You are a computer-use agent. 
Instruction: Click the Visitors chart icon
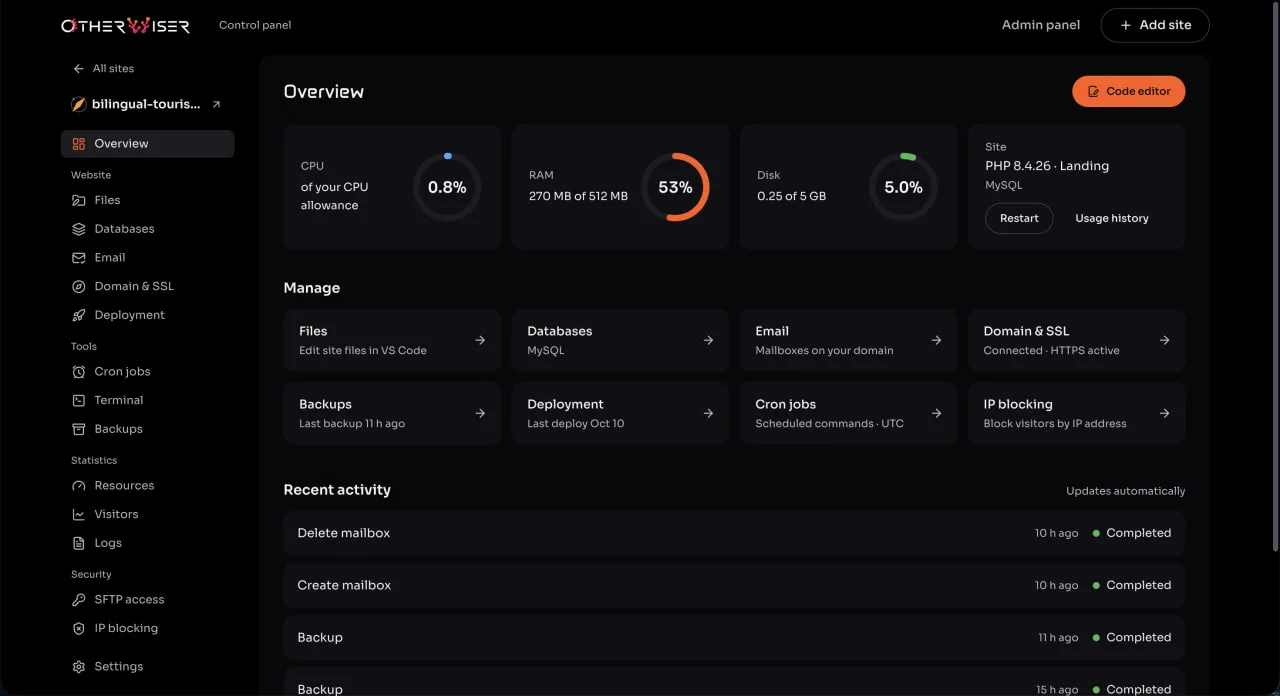[79, 514]
